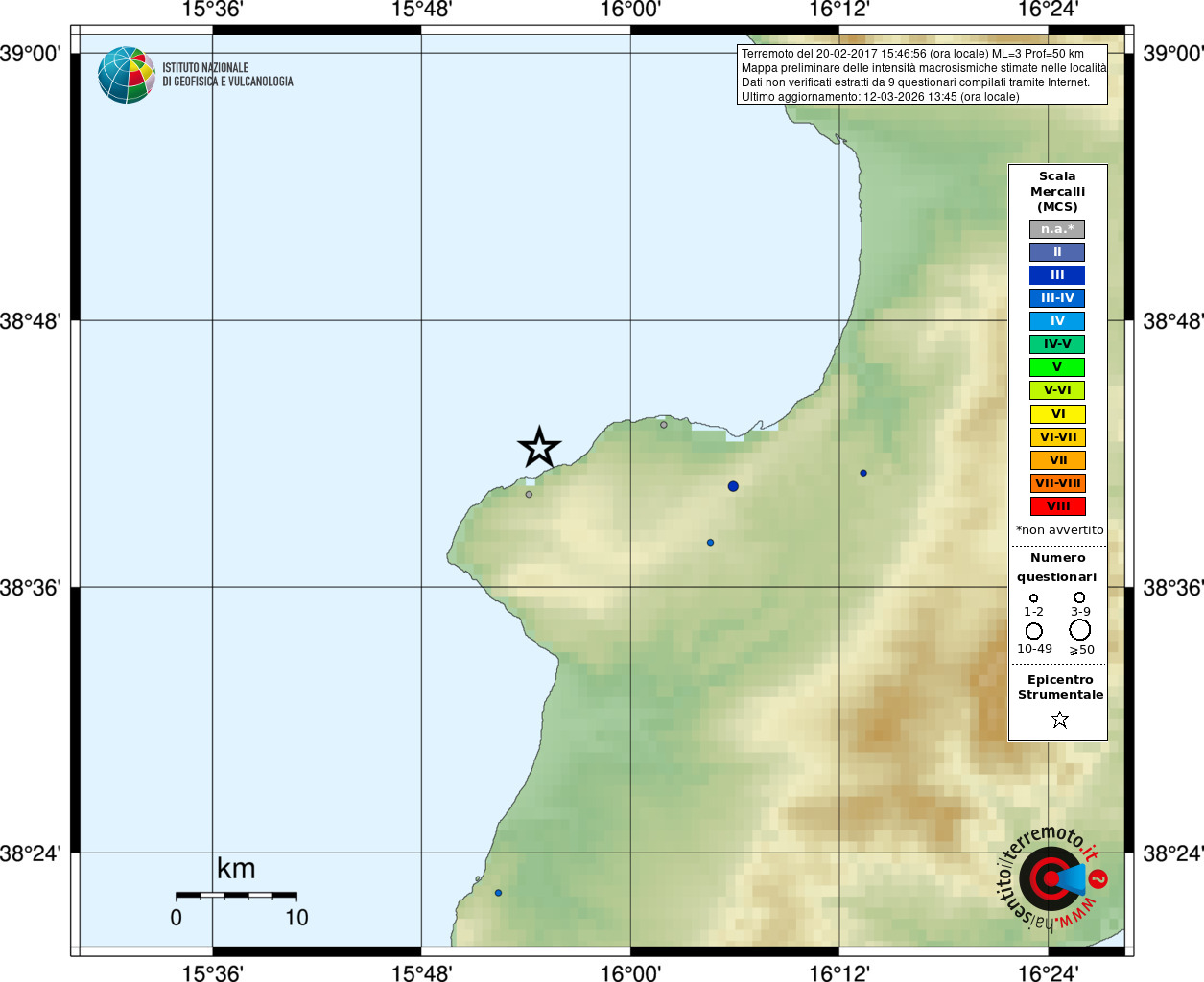Click the 15°36' label on the bottom axis
The image size is (1204, 982).
tap(212, 972)
